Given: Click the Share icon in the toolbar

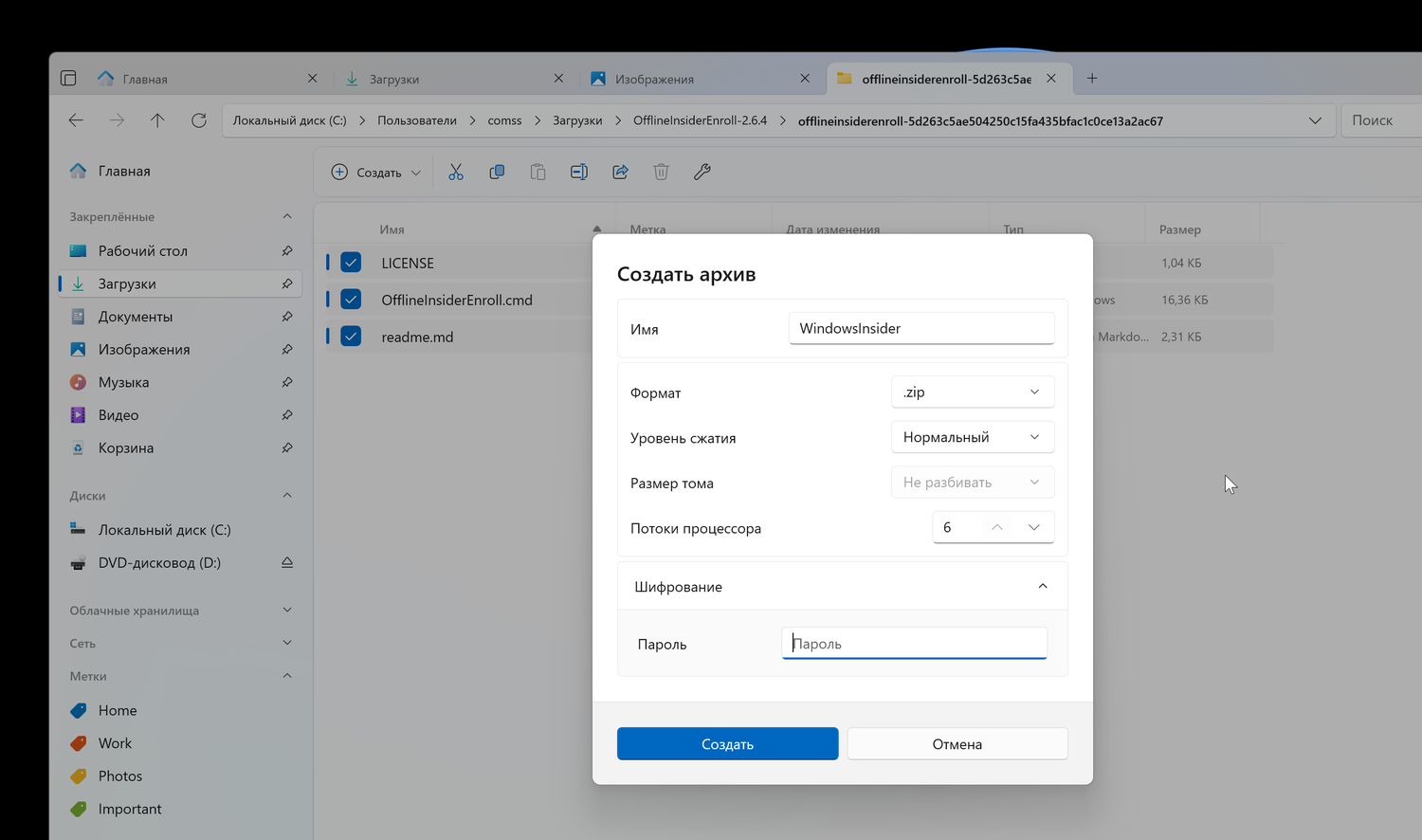Looking at the screenshot, I should pyautogui.click(x=620, y=172).
